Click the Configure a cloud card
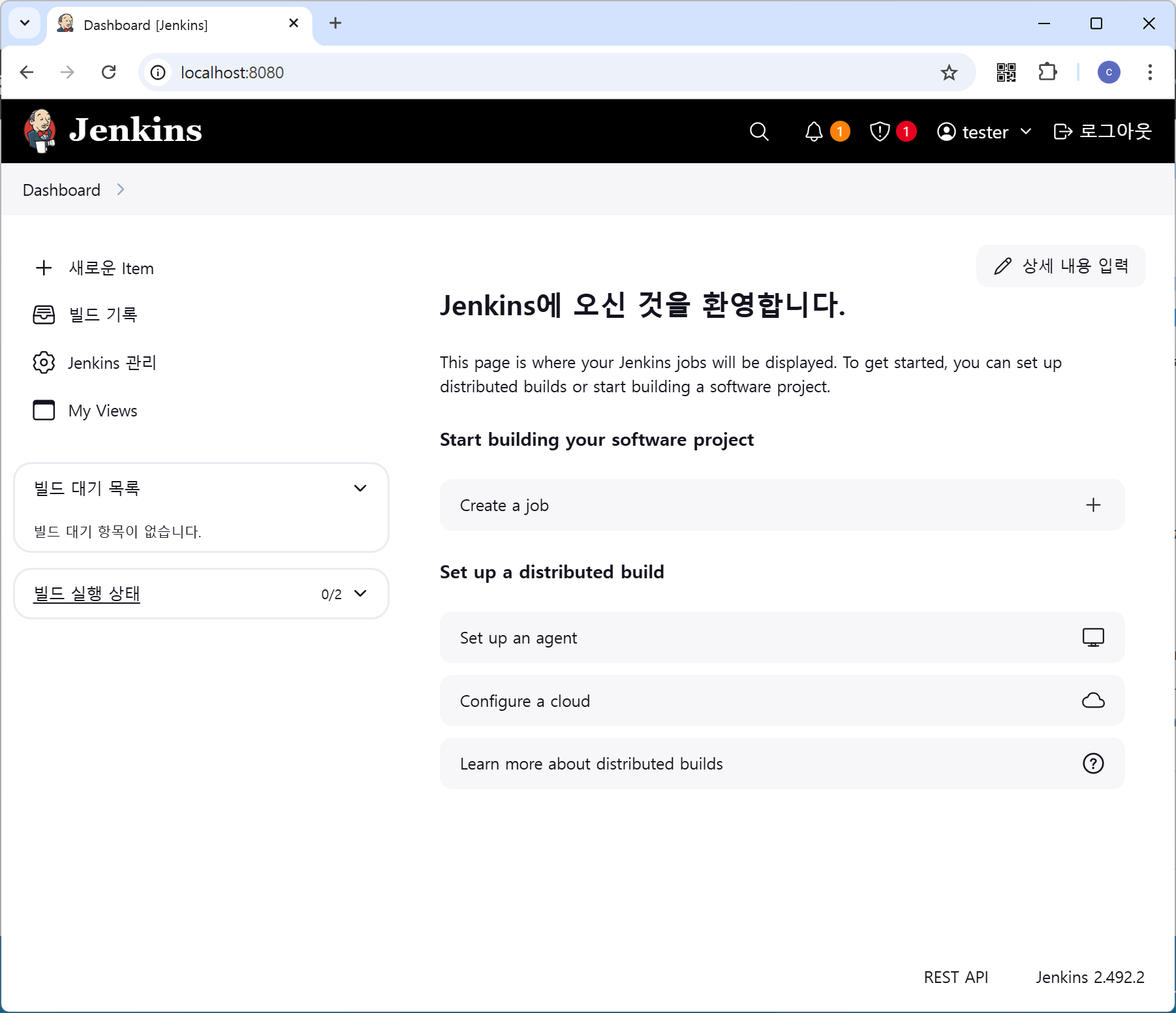The height and width of the screenshot is (1013, 1176). (782, 700)
